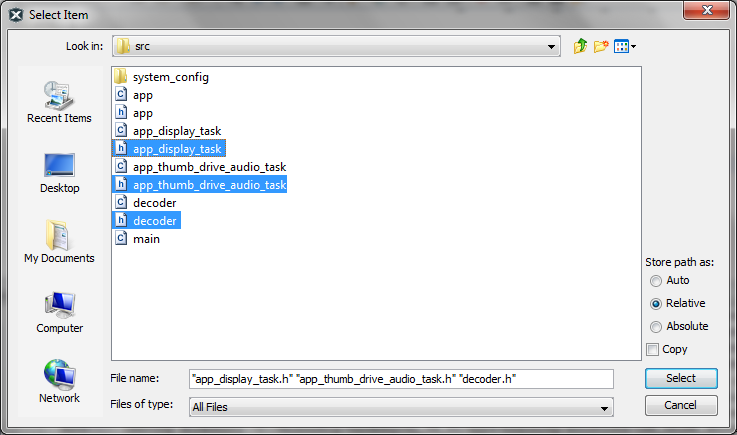The image size is (737, 435).
Task: Open the view menu dropdown
Action: 626,46
